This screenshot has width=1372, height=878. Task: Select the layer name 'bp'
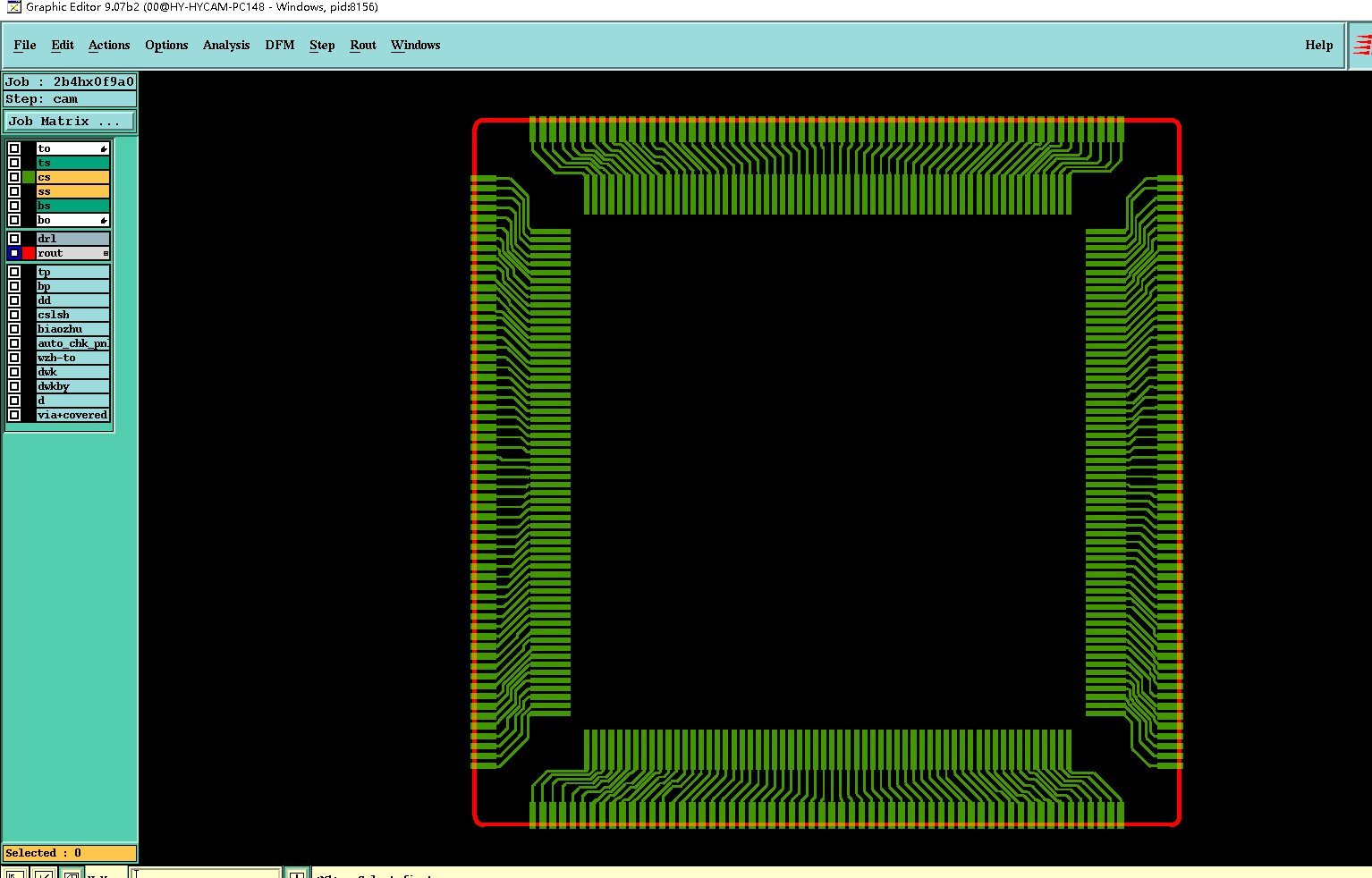pyautogui.click(x=72, y=286)
